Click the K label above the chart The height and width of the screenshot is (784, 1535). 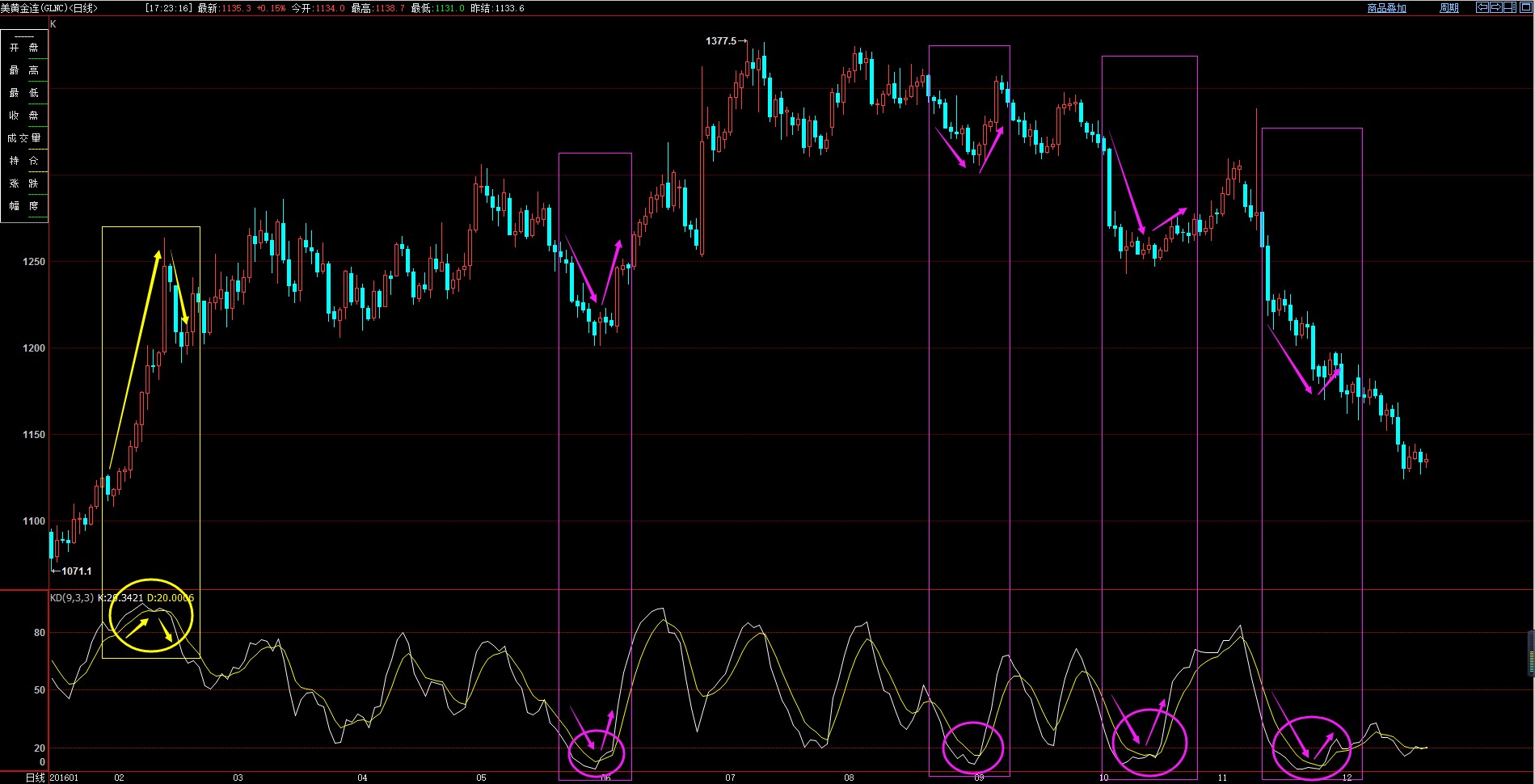53,24
